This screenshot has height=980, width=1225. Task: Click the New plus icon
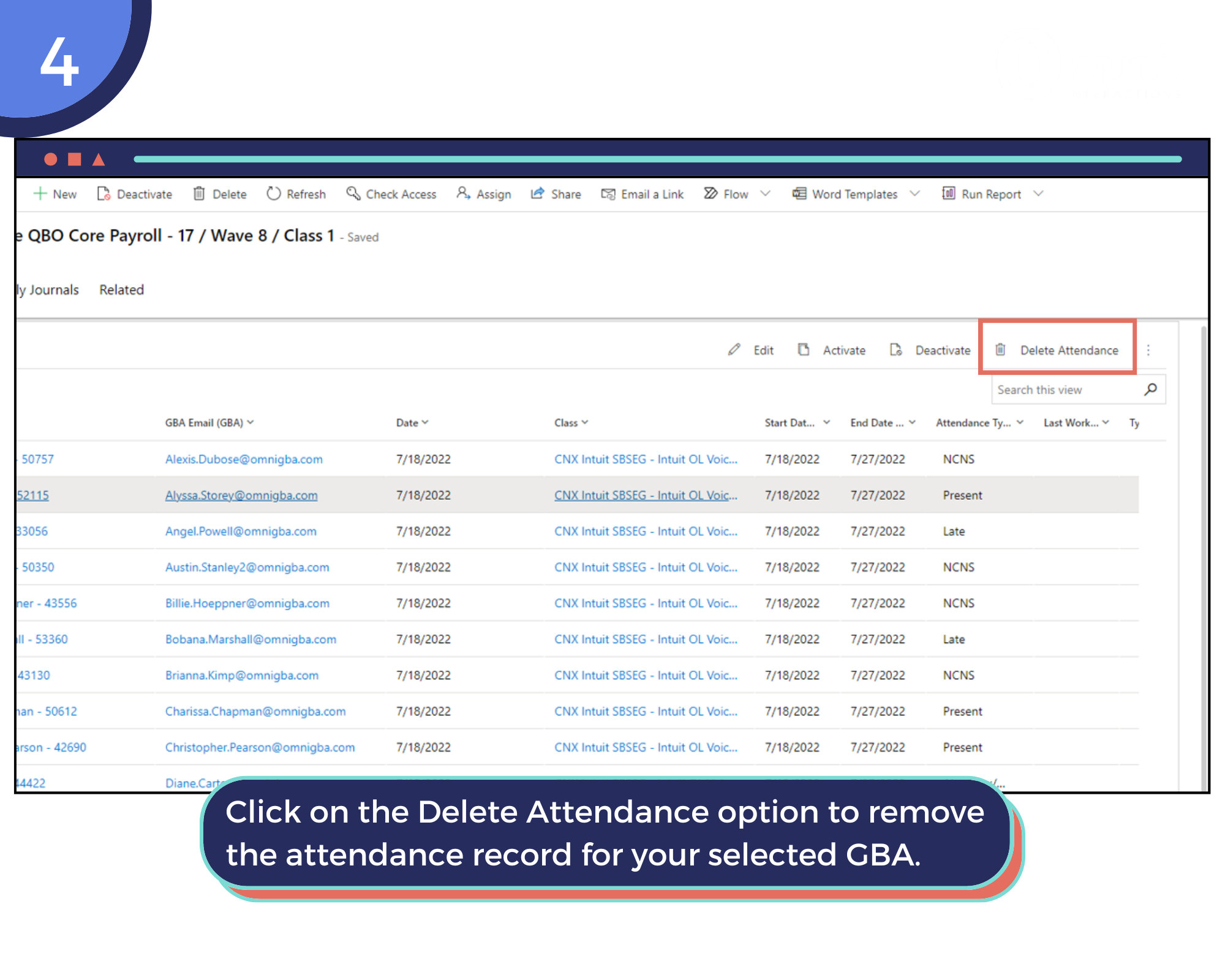40,194
